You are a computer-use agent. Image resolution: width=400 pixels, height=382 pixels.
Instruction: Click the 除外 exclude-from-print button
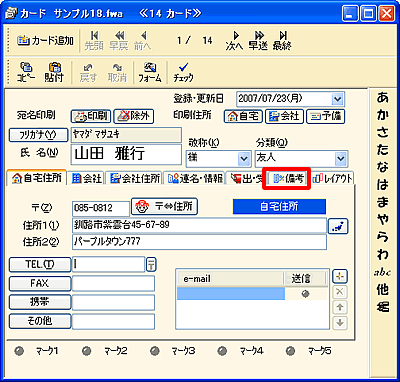coord(133,116)
